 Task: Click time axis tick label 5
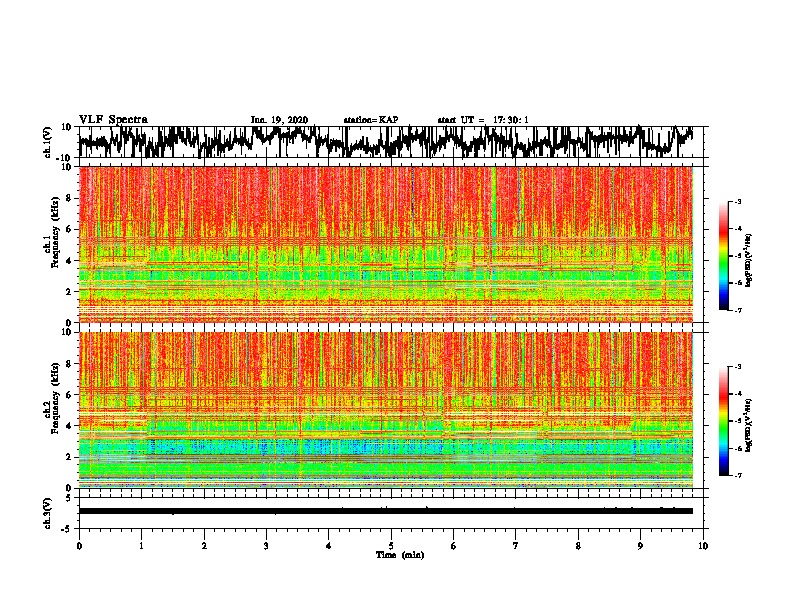coord(391,546)
